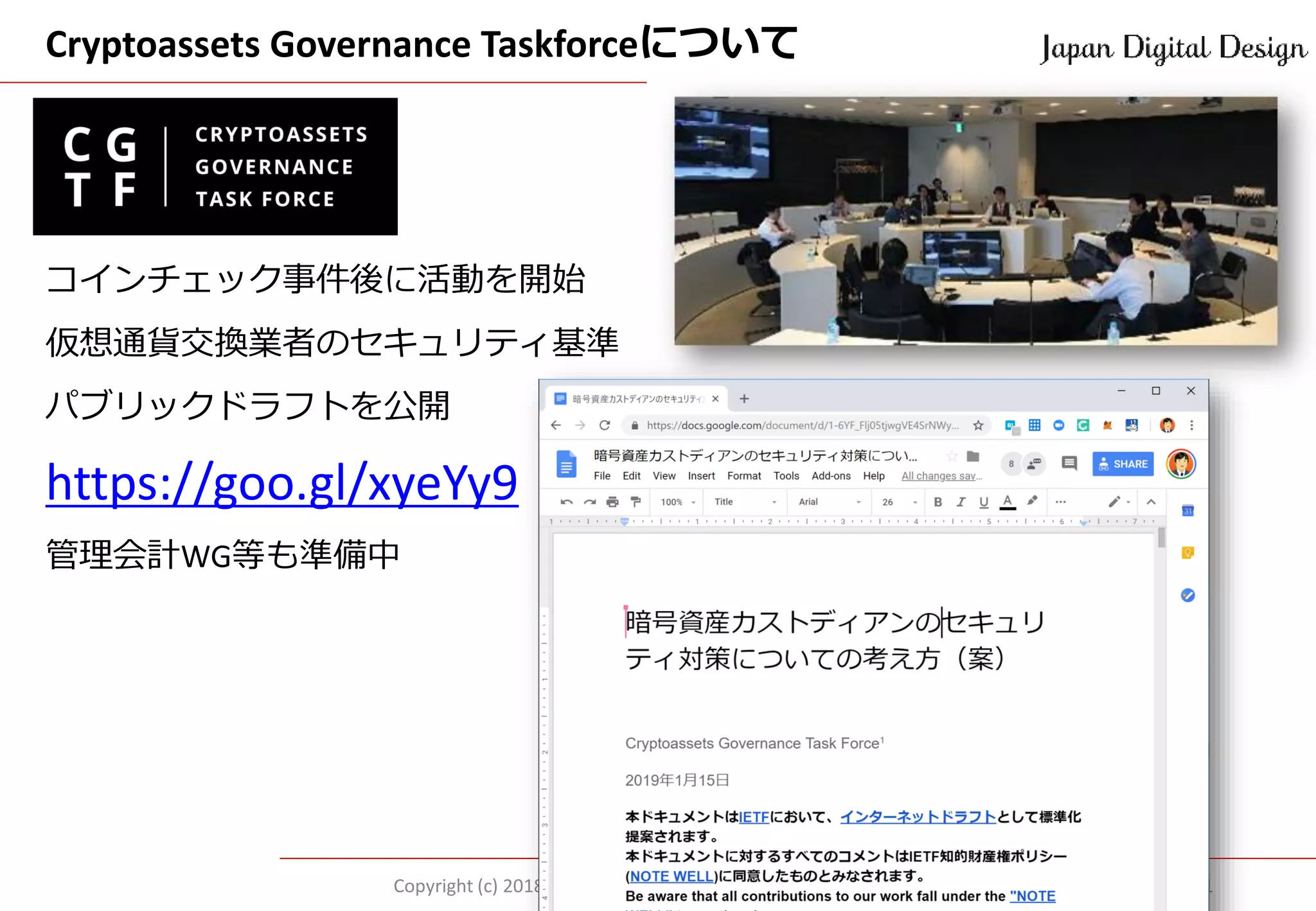Click the browser forward arrow
1316x911 pixels.
point(580,425)
